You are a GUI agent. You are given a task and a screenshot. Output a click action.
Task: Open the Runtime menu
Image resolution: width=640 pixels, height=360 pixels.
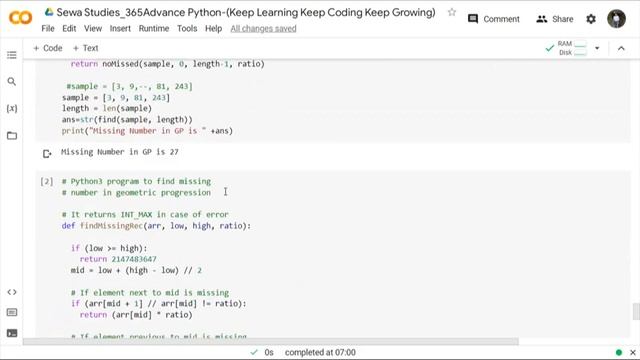click(153, 29)
